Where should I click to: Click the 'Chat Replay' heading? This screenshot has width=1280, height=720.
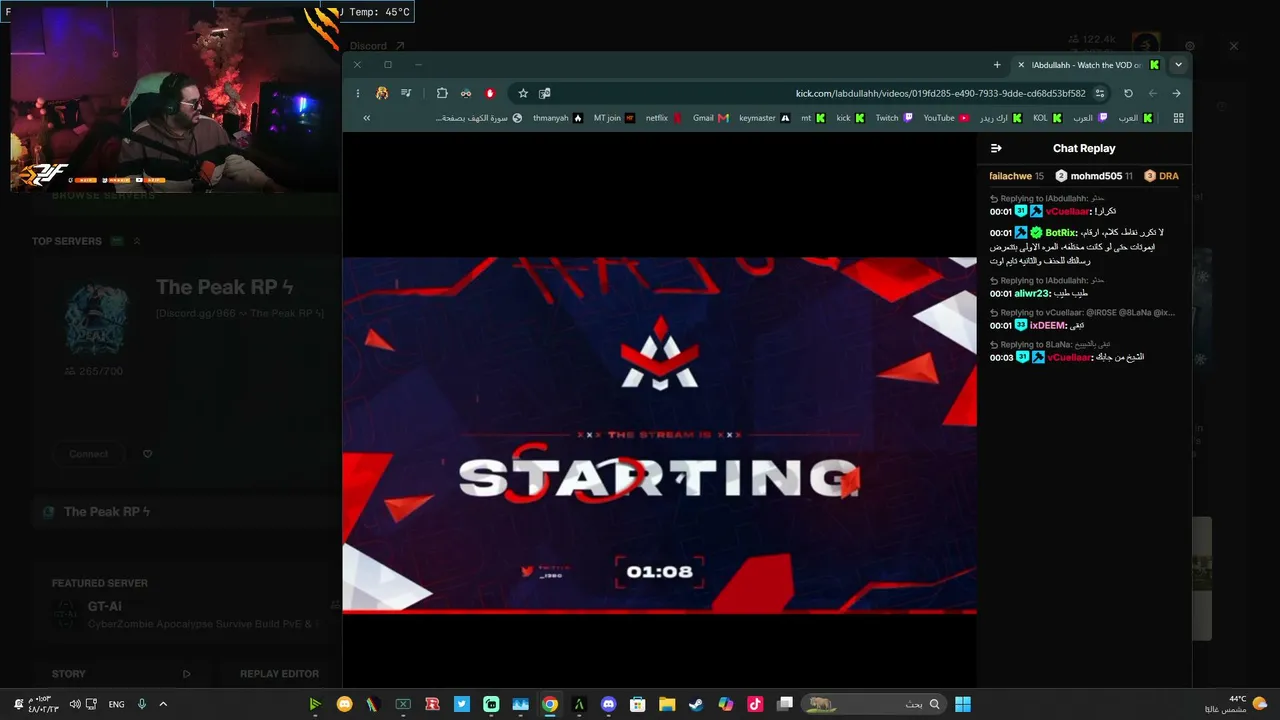[x=1084, y=148]
